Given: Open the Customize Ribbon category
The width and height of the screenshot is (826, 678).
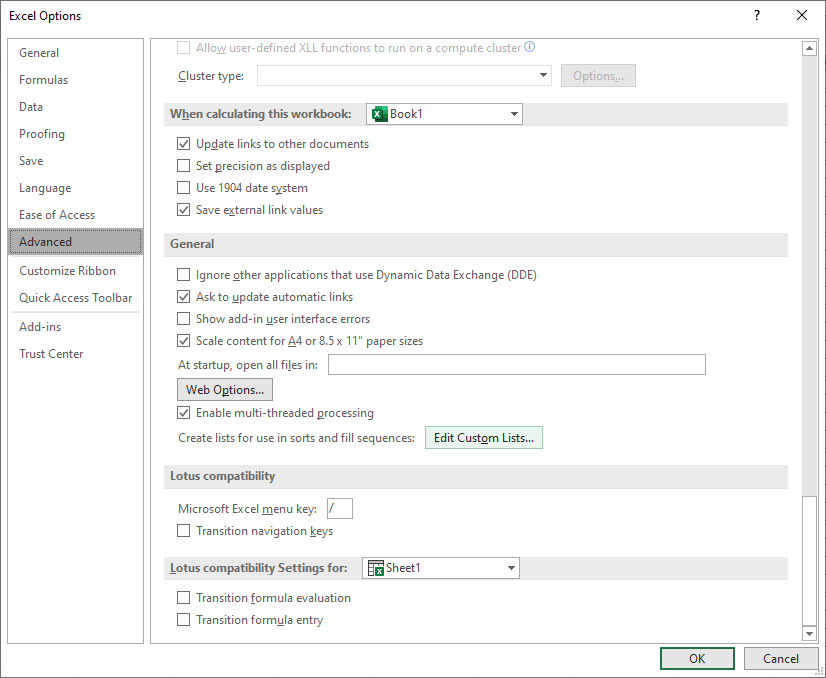Looking at the screenshot, I should (x=75, y=271).
